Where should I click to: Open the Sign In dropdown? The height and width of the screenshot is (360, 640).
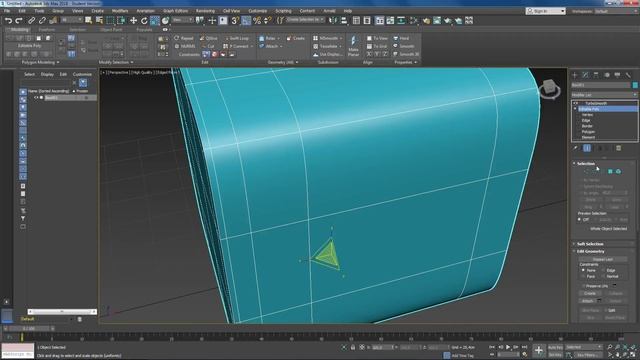[545, 11]
